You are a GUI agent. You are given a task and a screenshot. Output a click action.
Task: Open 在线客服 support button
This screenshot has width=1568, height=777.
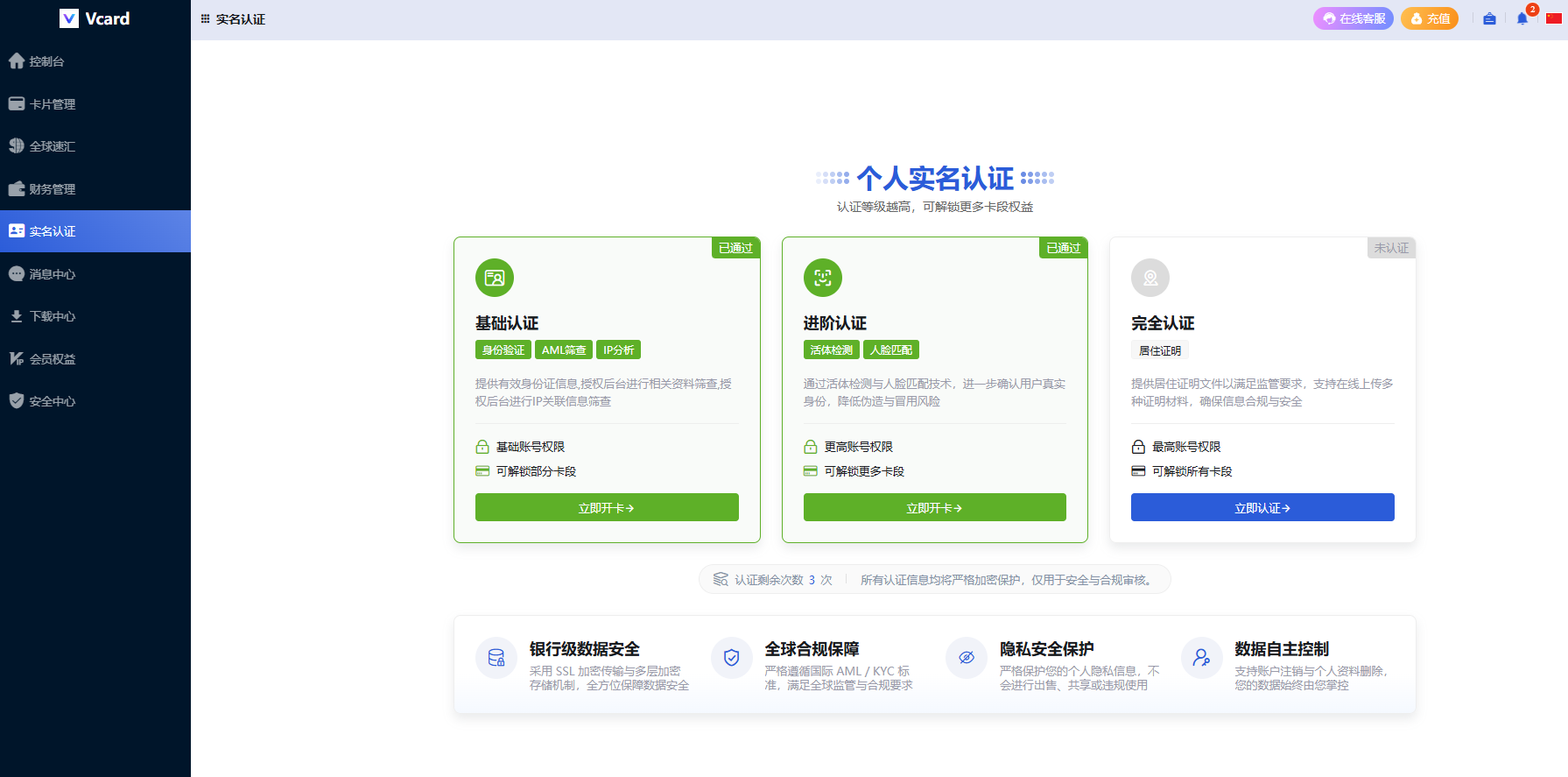point(1354,18)
